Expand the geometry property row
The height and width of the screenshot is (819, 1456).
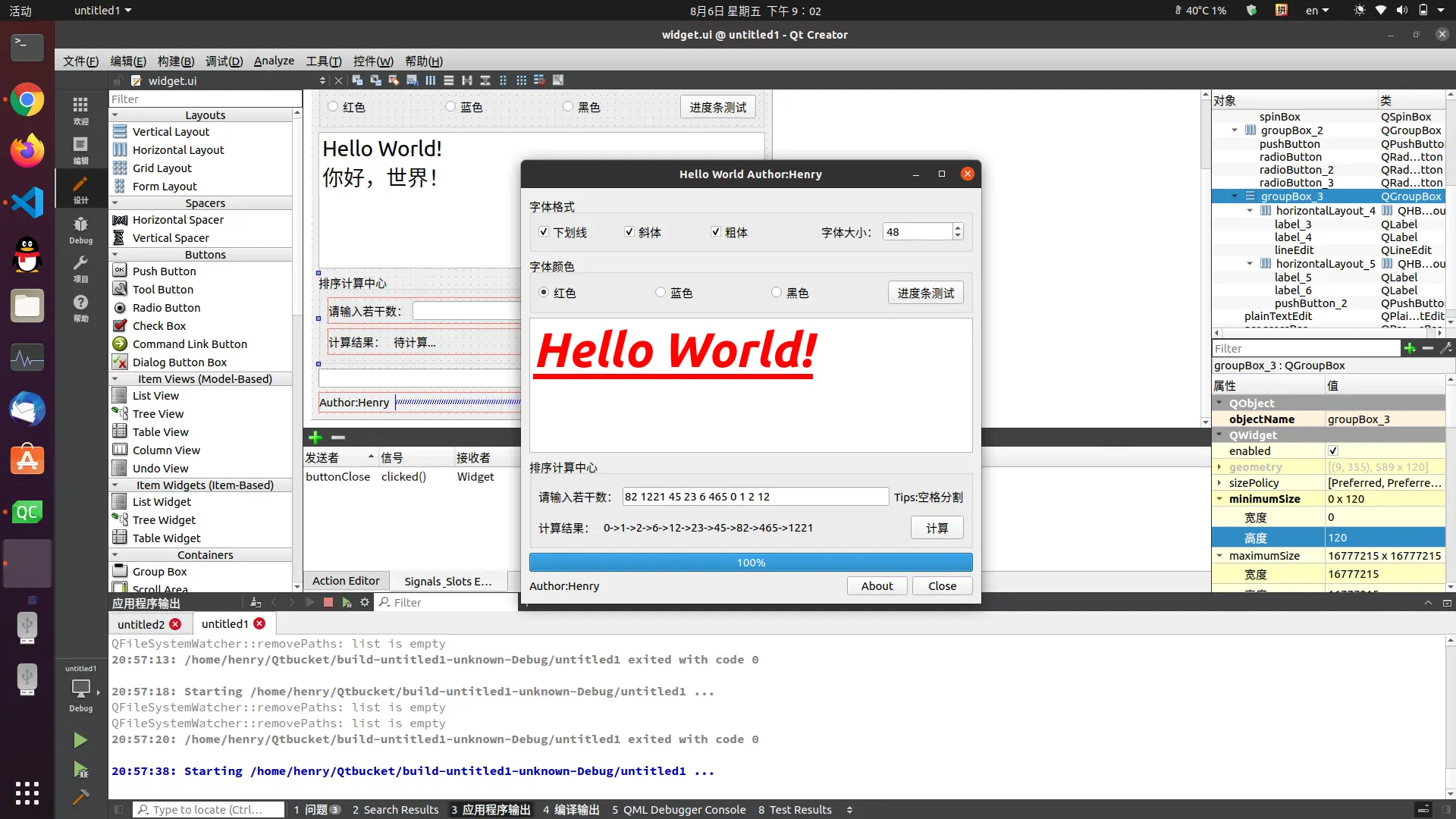[1219, 467]
